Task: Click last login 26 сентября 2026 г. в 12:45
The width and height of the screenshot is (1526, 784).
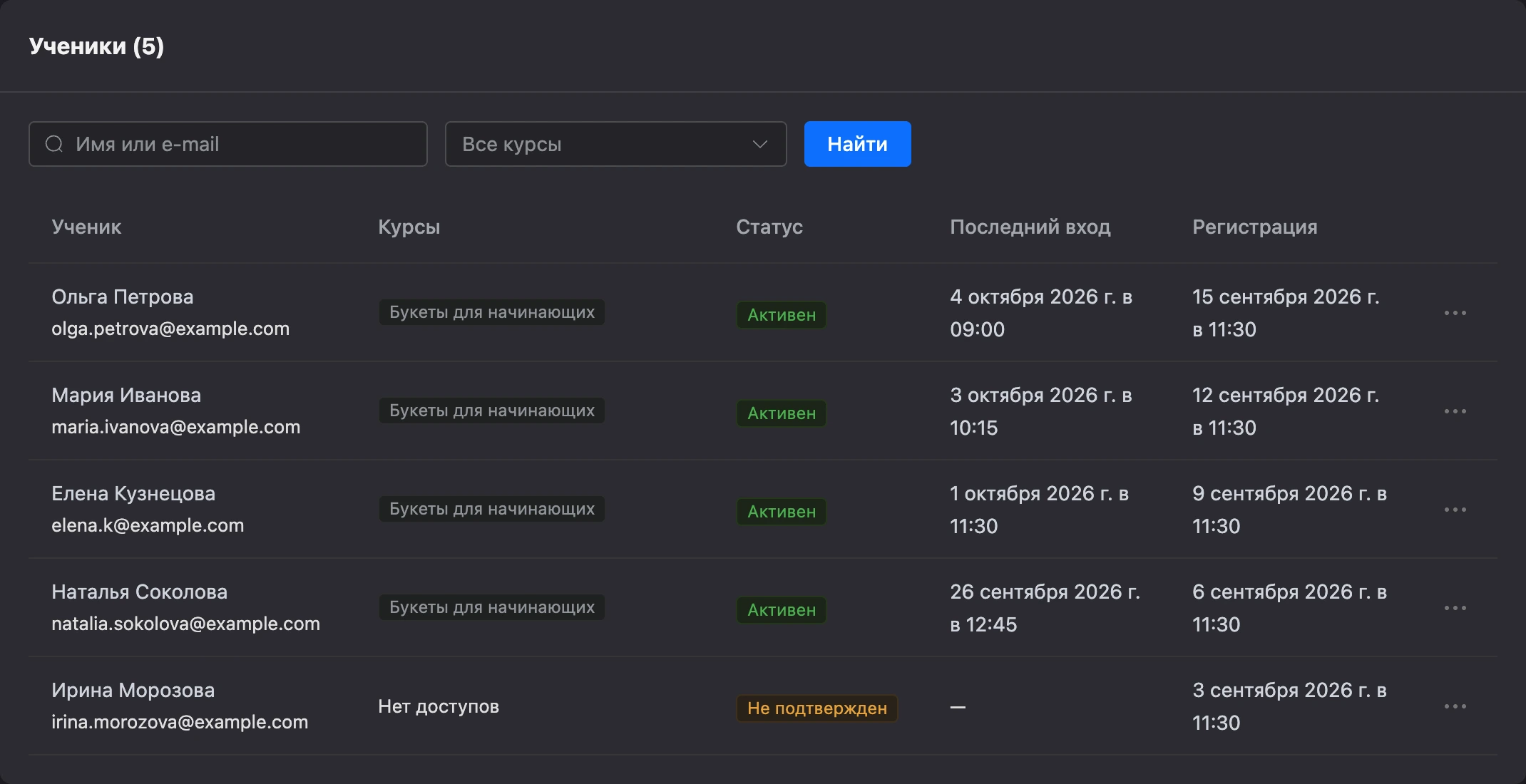Action: 1045,608
